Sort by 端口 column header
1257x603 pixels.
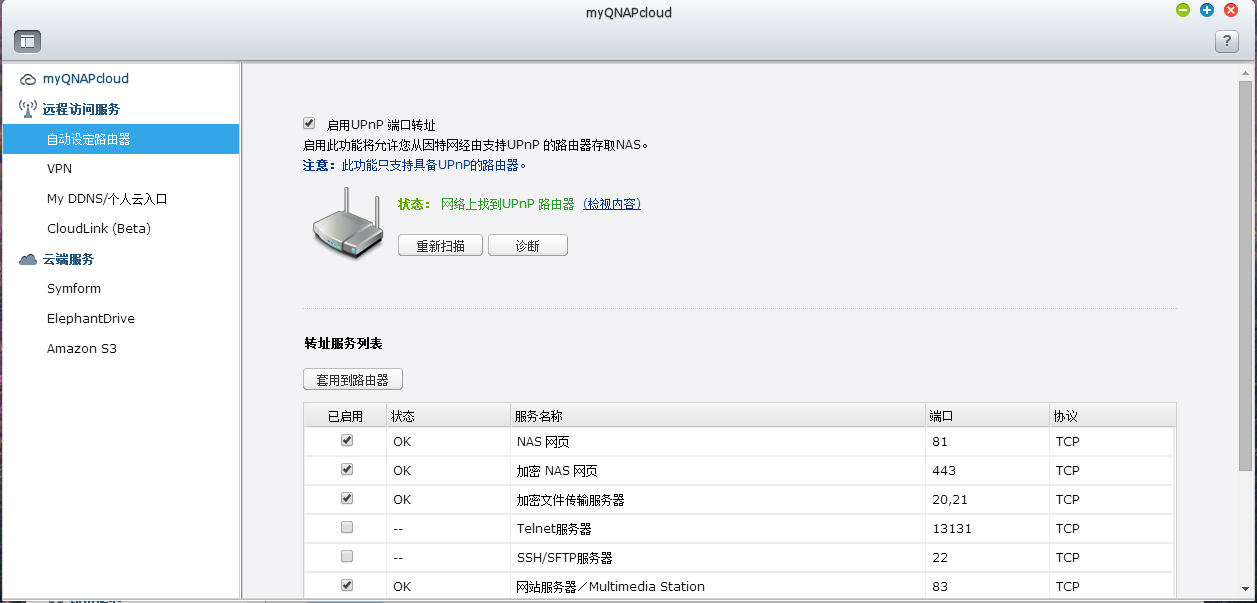pyautogui.click(x=986, y=416)
